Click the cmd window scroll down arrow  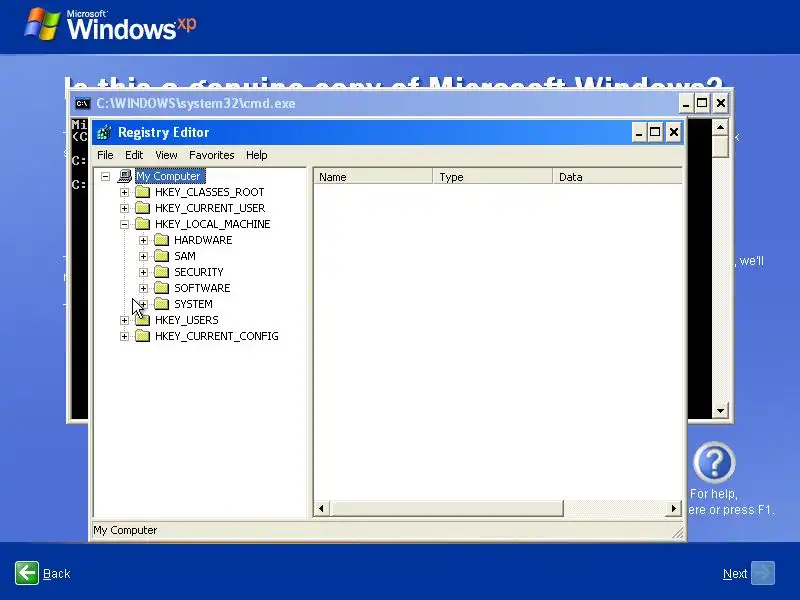pos(720,411)
